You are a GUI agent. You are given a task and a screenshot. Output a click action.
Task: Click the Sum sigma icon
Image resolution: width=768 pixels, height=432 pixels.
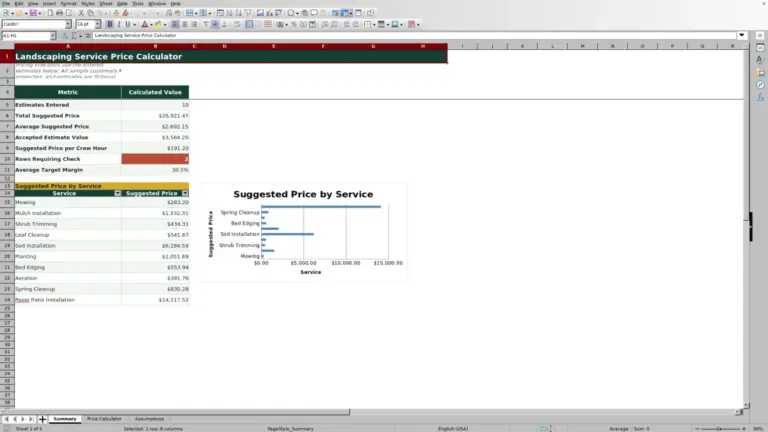74,36
